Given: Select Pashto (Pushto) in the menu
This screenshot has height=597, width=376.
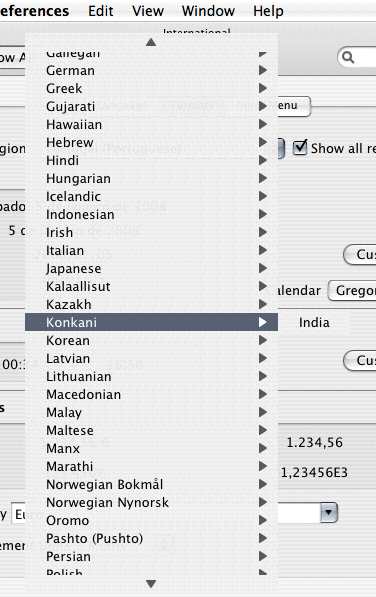Looking at the screenshot, I should coord(151,538).
